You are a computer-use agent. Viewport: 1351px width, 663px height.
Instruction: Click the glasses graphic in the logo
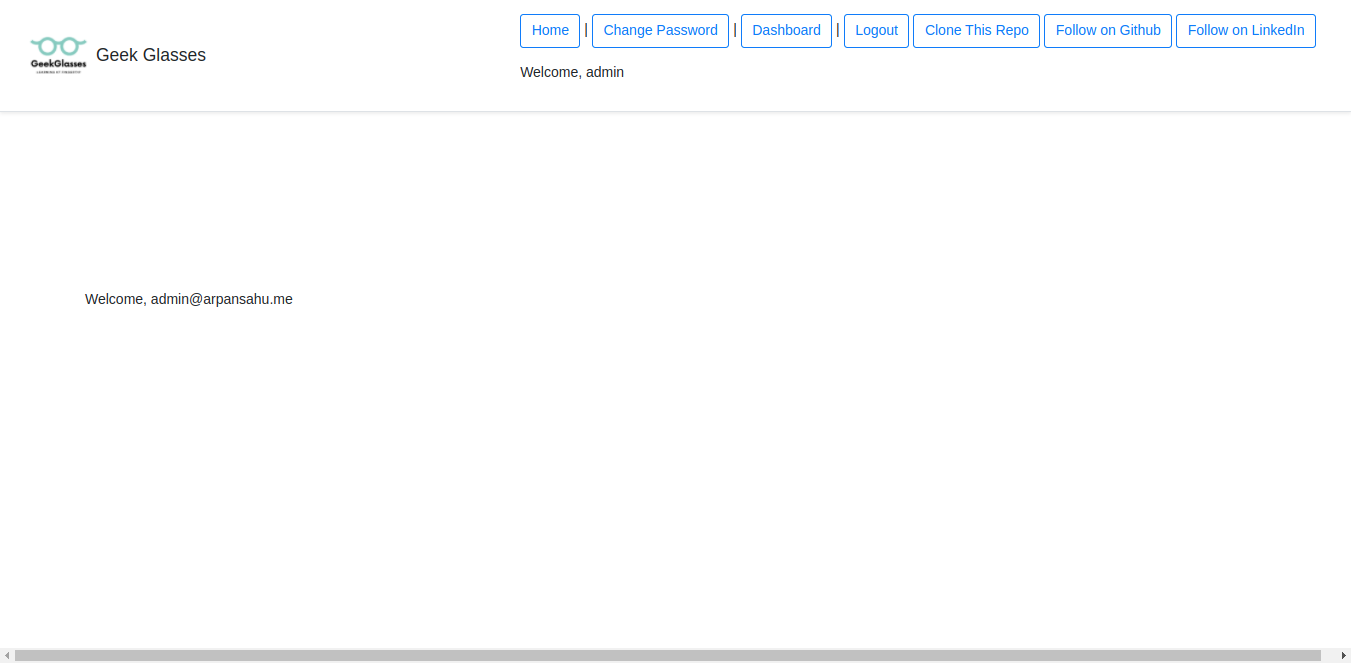point(58,46)
